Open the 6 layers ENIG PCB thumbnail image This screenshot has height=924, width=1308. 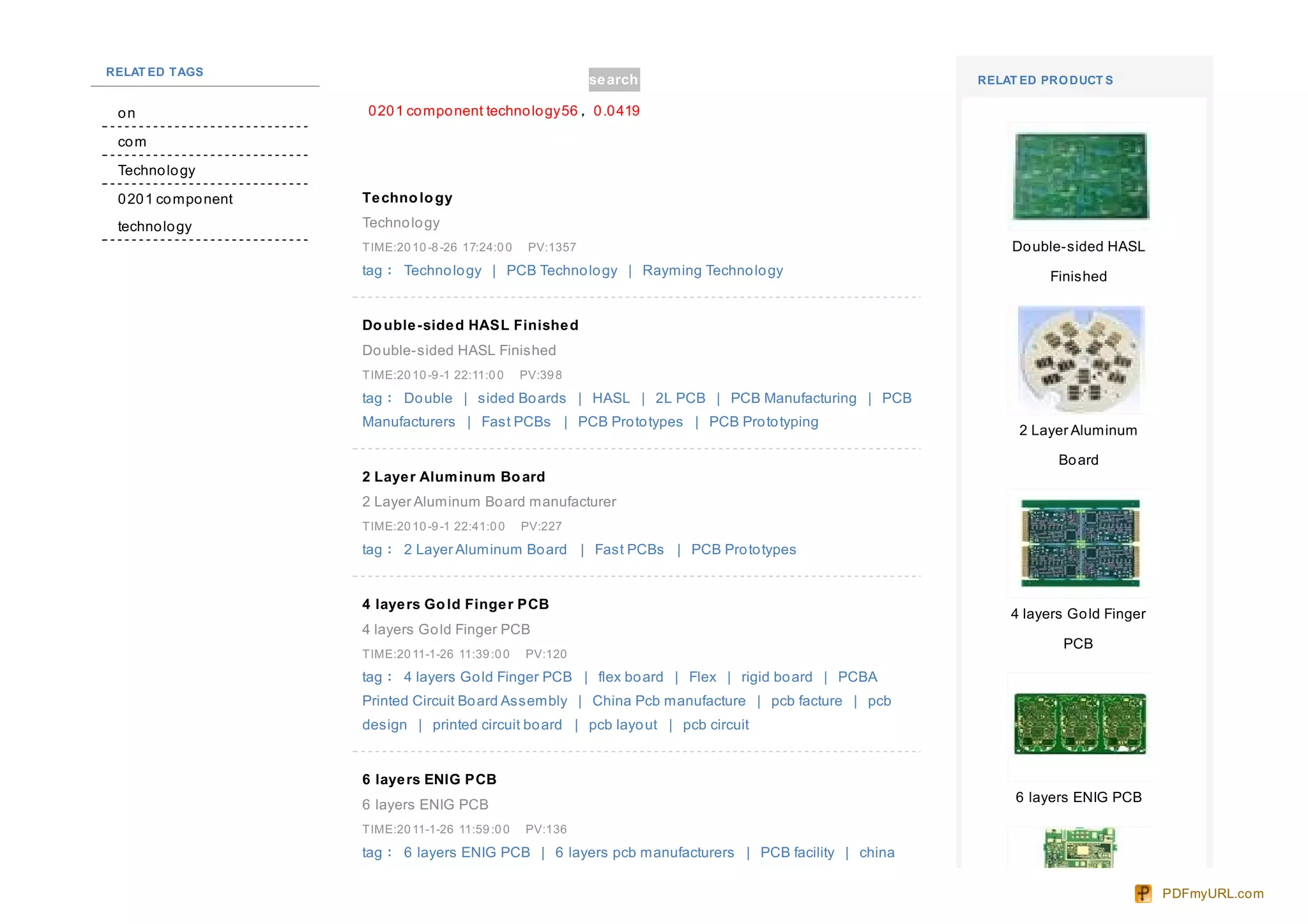click(x=1081, y=724)
